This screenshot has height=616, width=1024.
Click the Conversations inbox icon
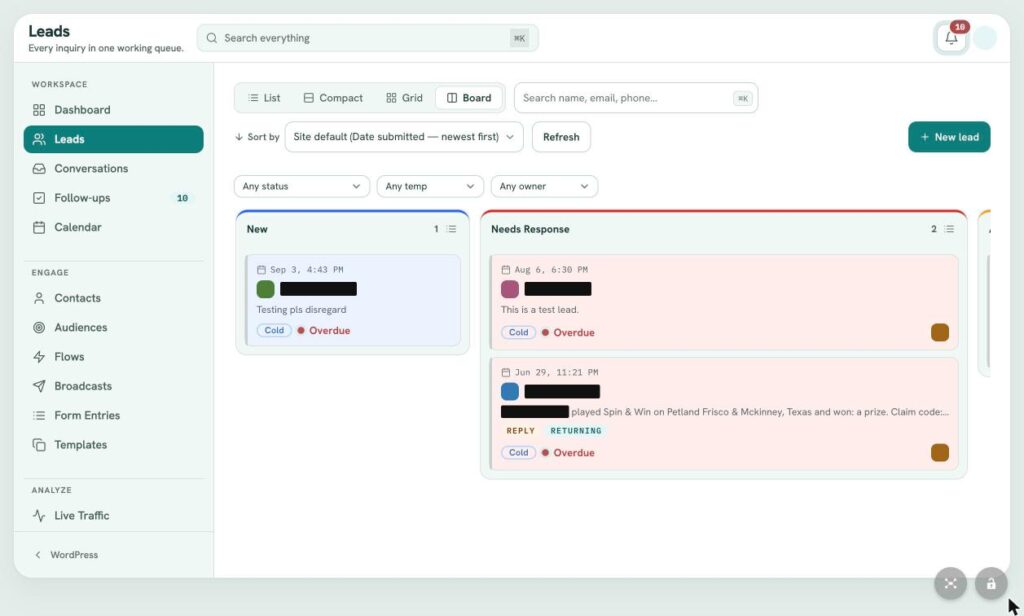(x=39, y=169)
